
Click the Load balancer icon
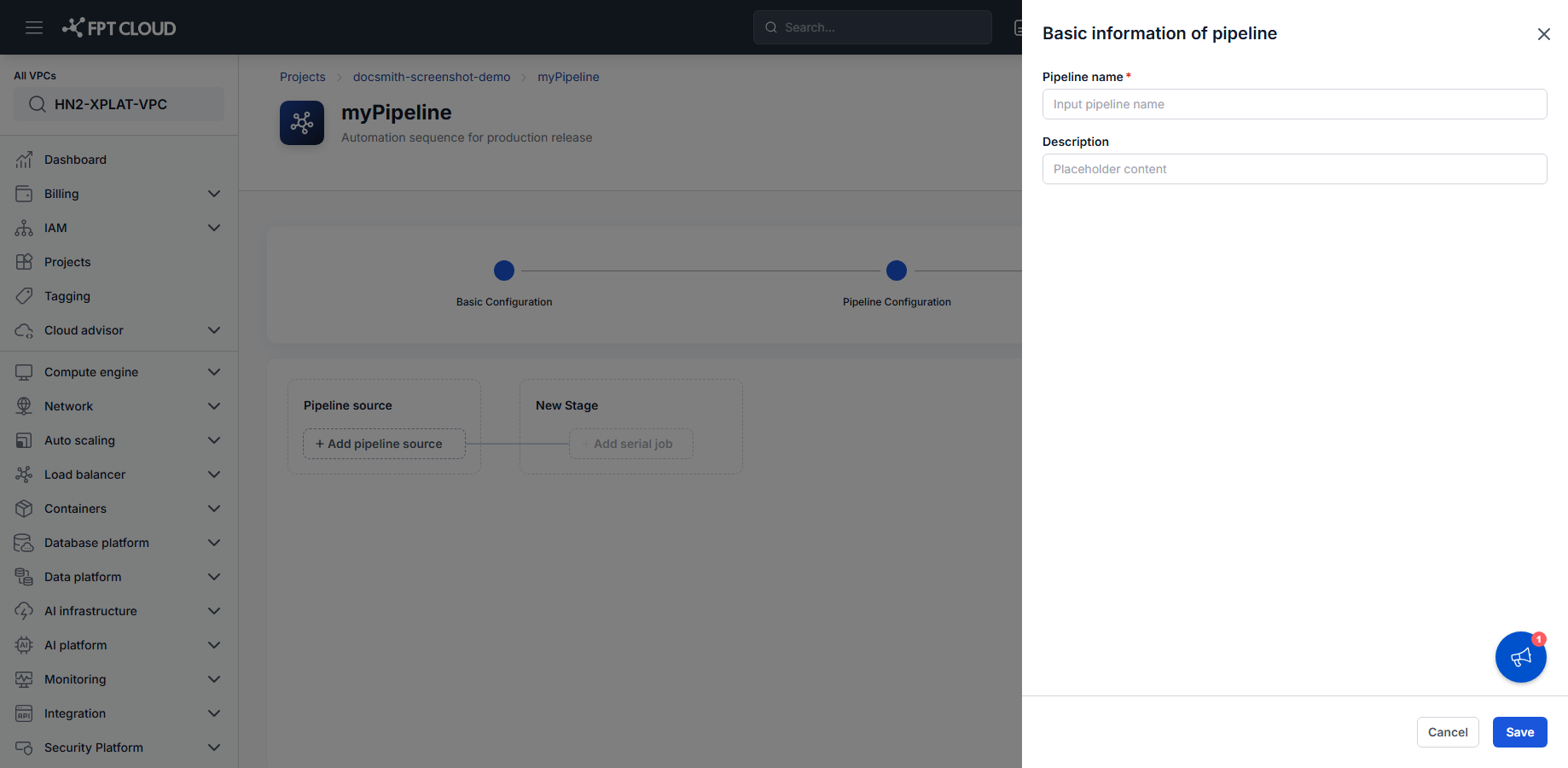24,474
